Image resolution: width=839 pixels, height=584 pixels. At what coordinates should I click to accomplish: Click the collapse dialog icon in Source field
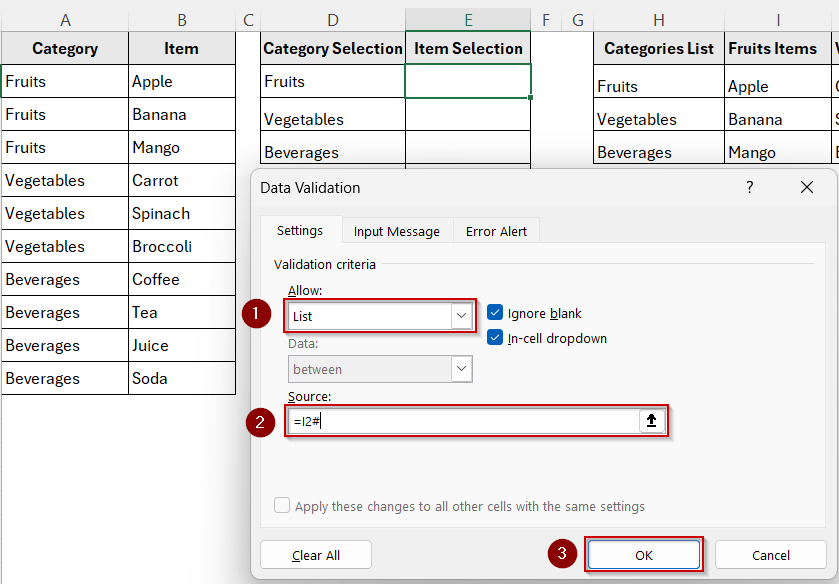coord(651,421)
